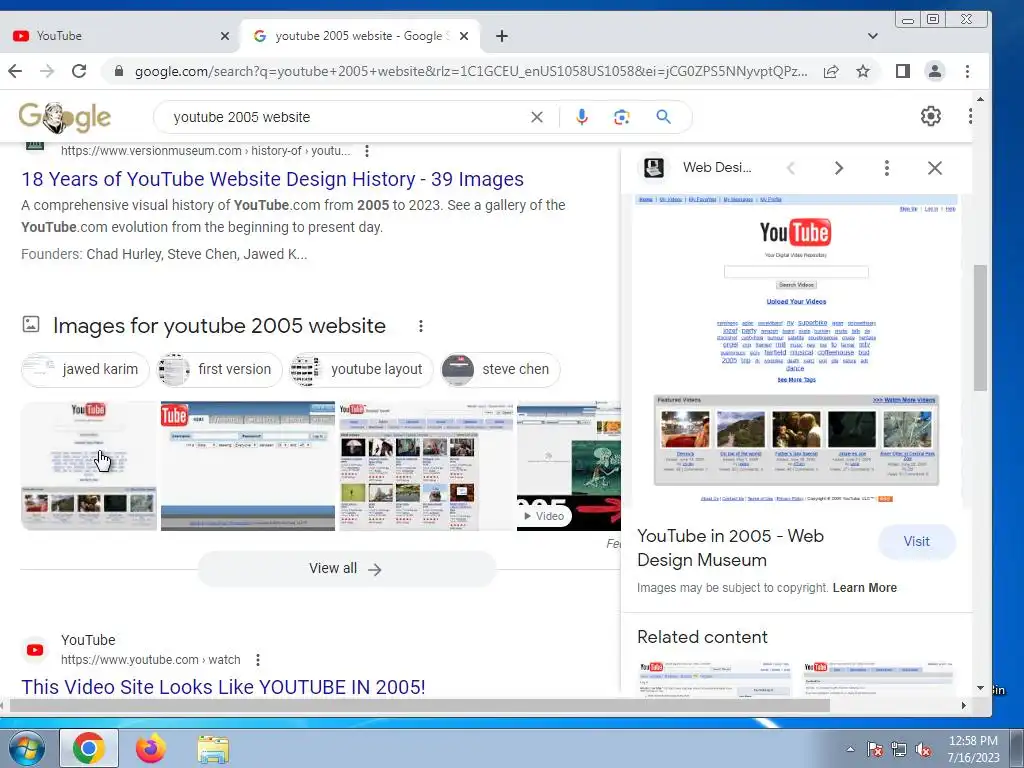Open options for YouTube watch result

coord(258,660)
